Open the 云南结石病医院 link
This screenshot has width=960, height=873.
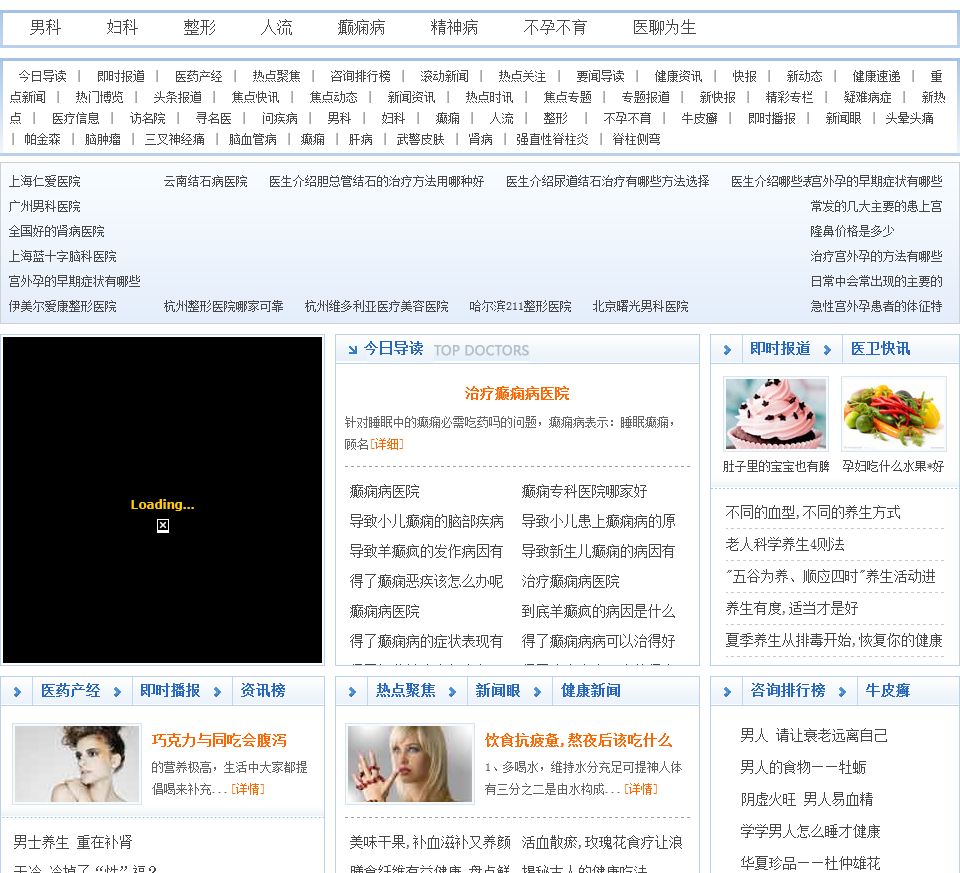point(205,181)
